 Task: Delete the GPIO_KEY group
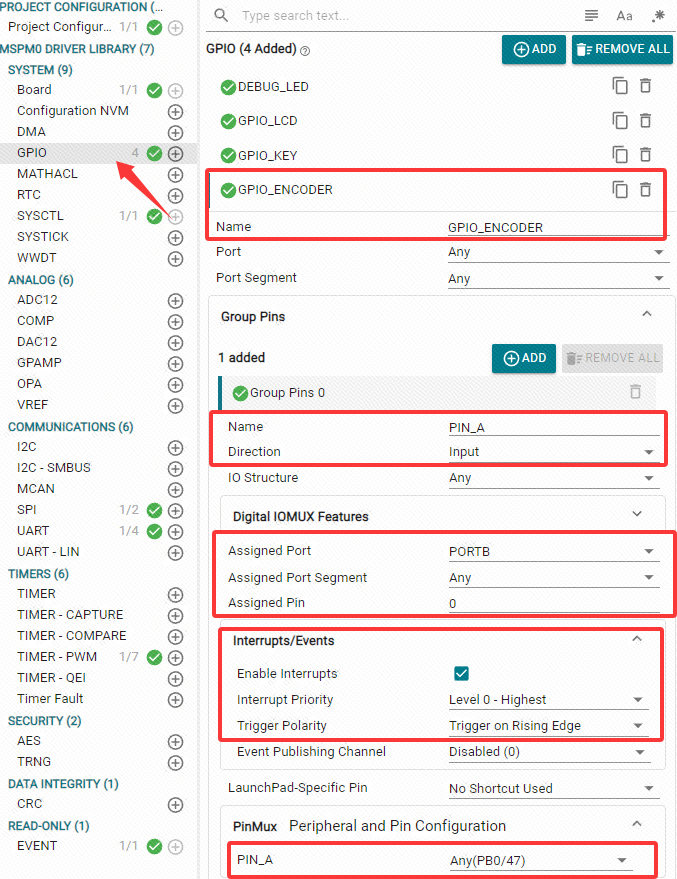645,155
